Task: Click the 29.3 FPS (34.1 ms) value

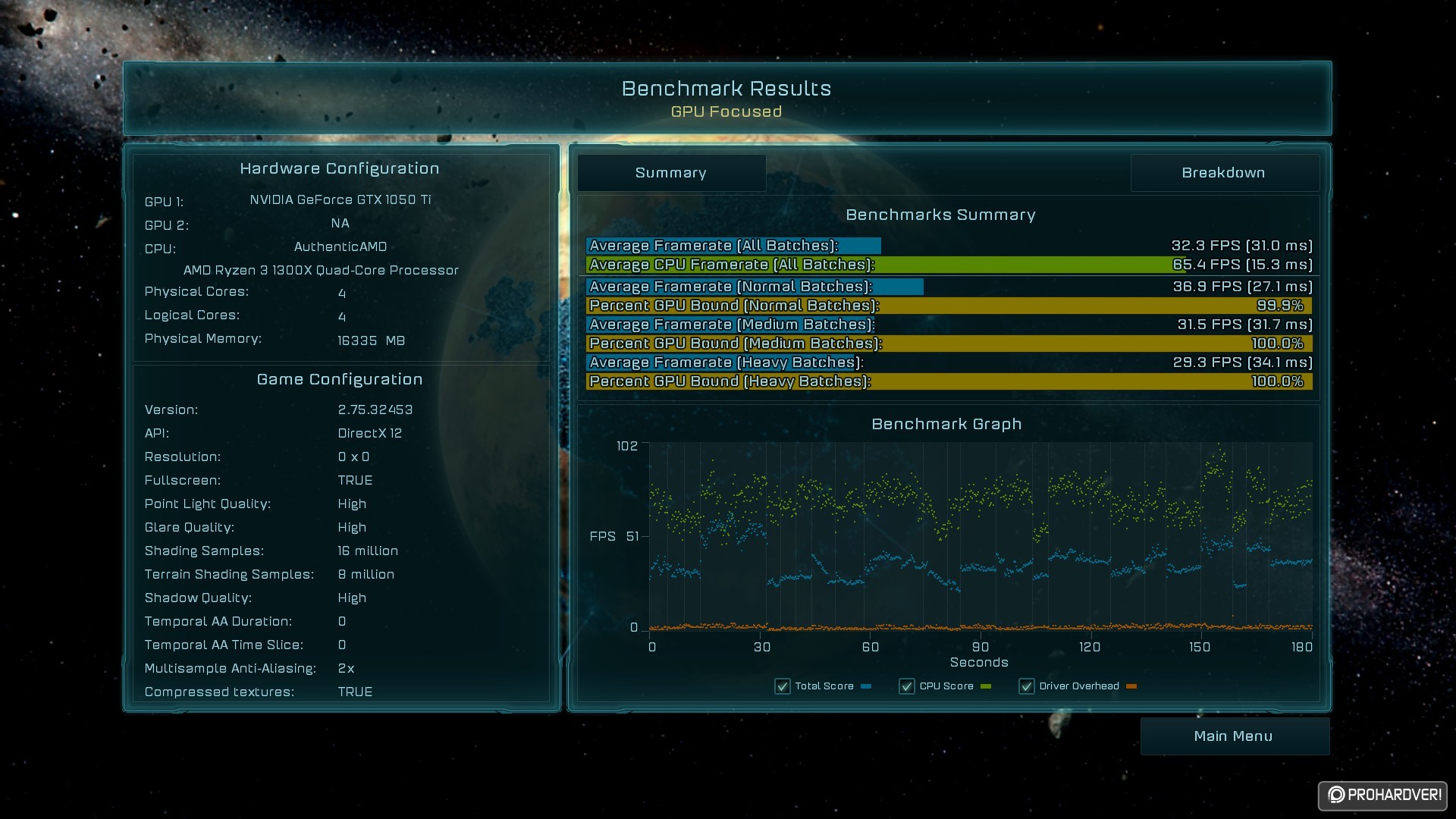Action: click(x=1242, y=362)
